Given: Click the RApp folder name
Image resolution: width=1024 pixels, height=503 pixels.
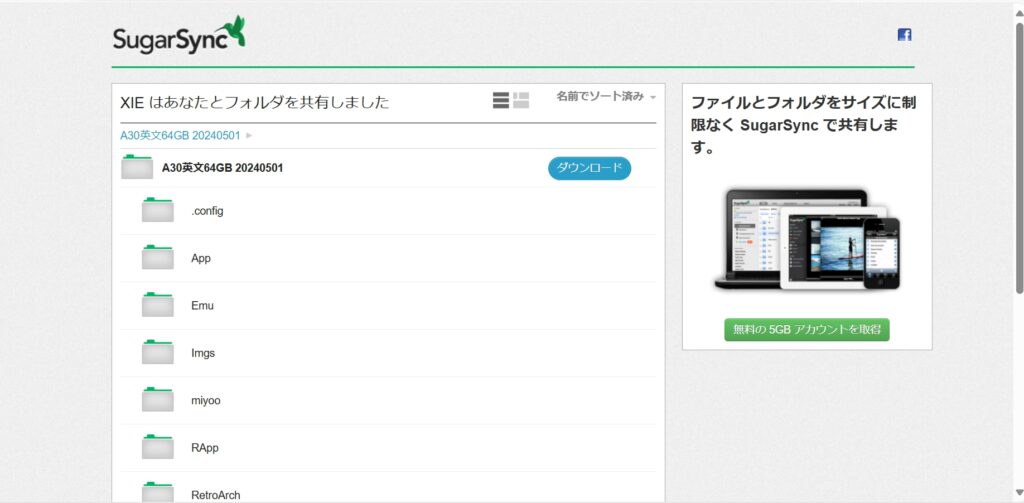Looking at the screenshot, I should tap(204, 448).
